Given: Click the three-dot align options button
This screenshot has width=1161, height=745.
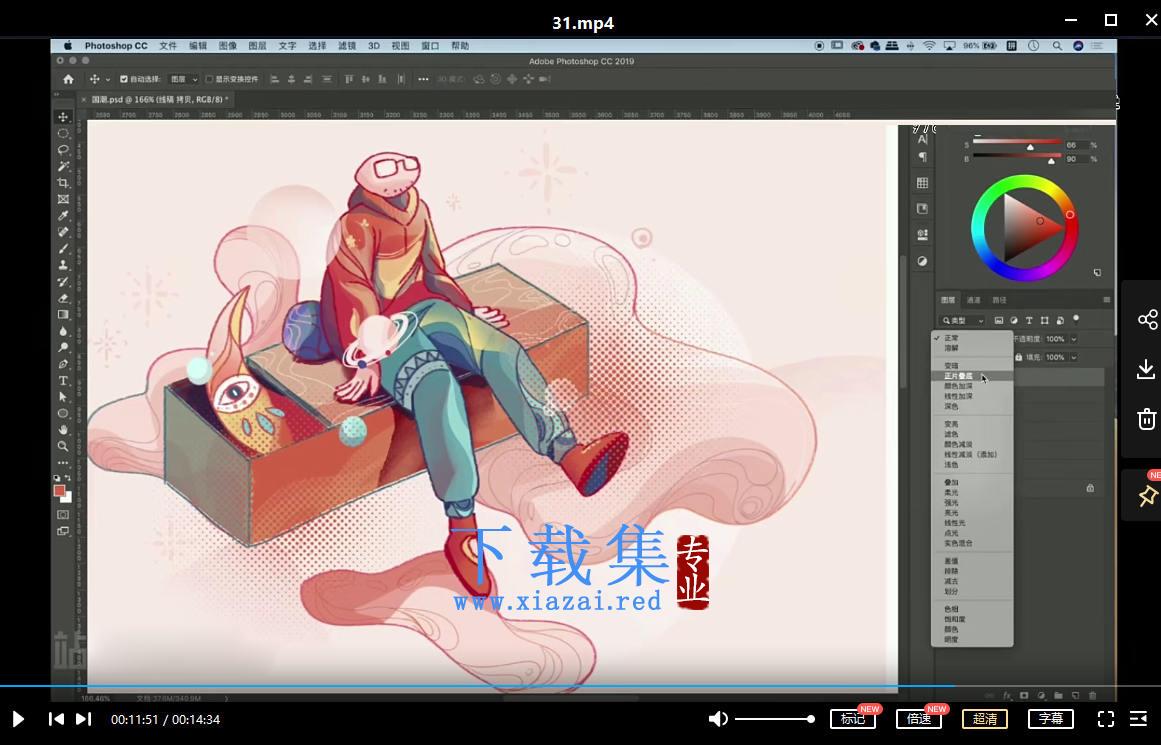Looking at the screenshot, I should [x=423, y=79].
